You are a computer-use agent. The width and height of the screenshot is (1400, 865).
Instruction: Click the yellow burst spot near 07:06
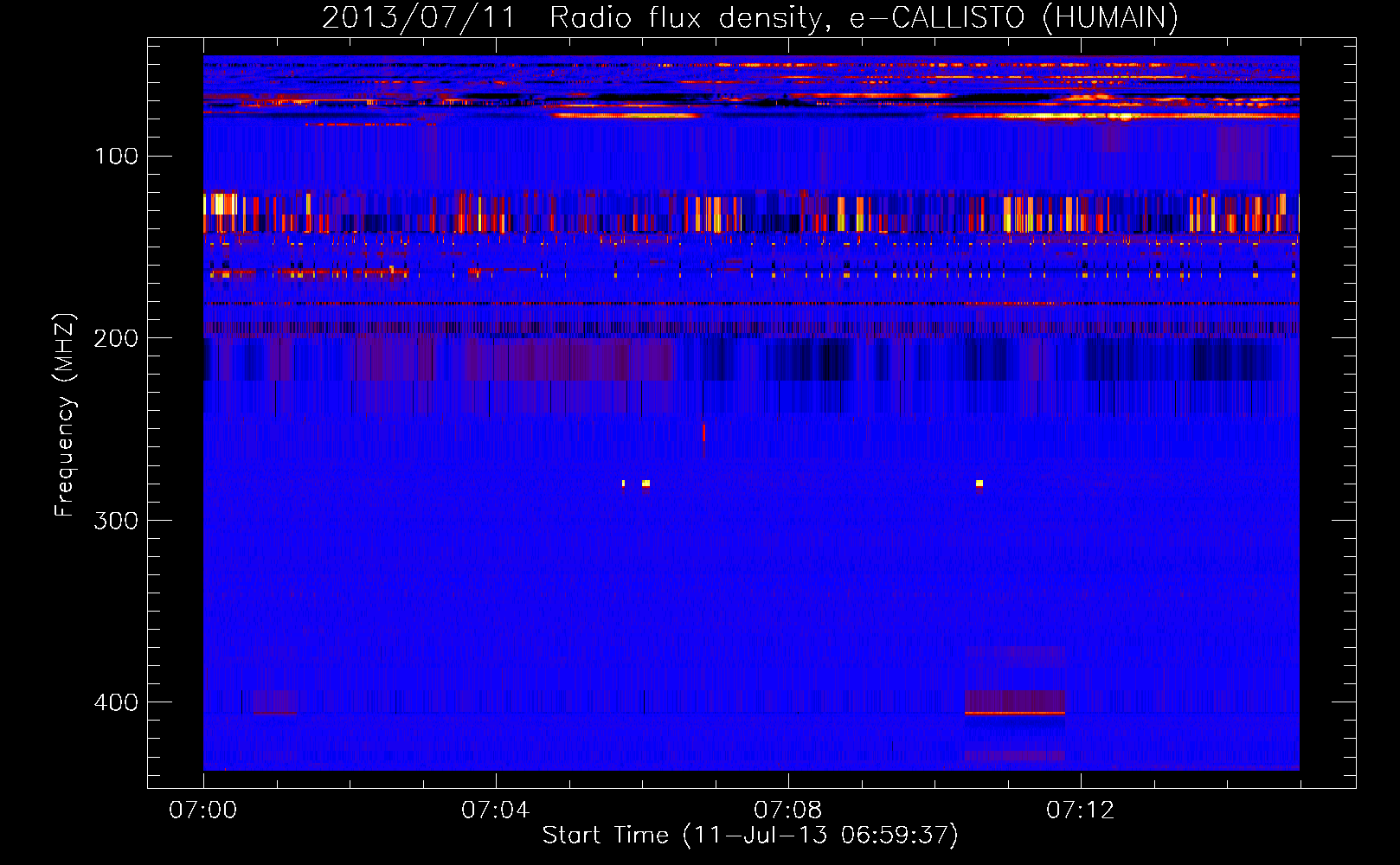click(x=645, y=484)
